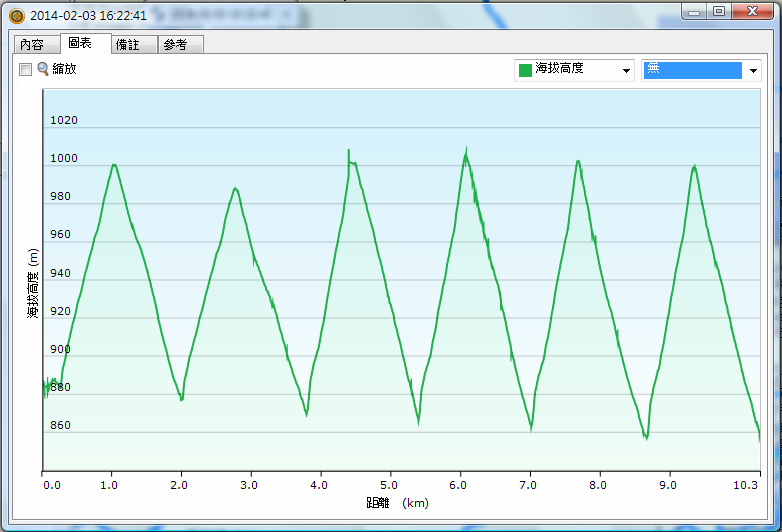Viewport: 782px width, 532px height.
Task: Click the window title 2014-02-03 16:22:41
Action: pos(89,15)
